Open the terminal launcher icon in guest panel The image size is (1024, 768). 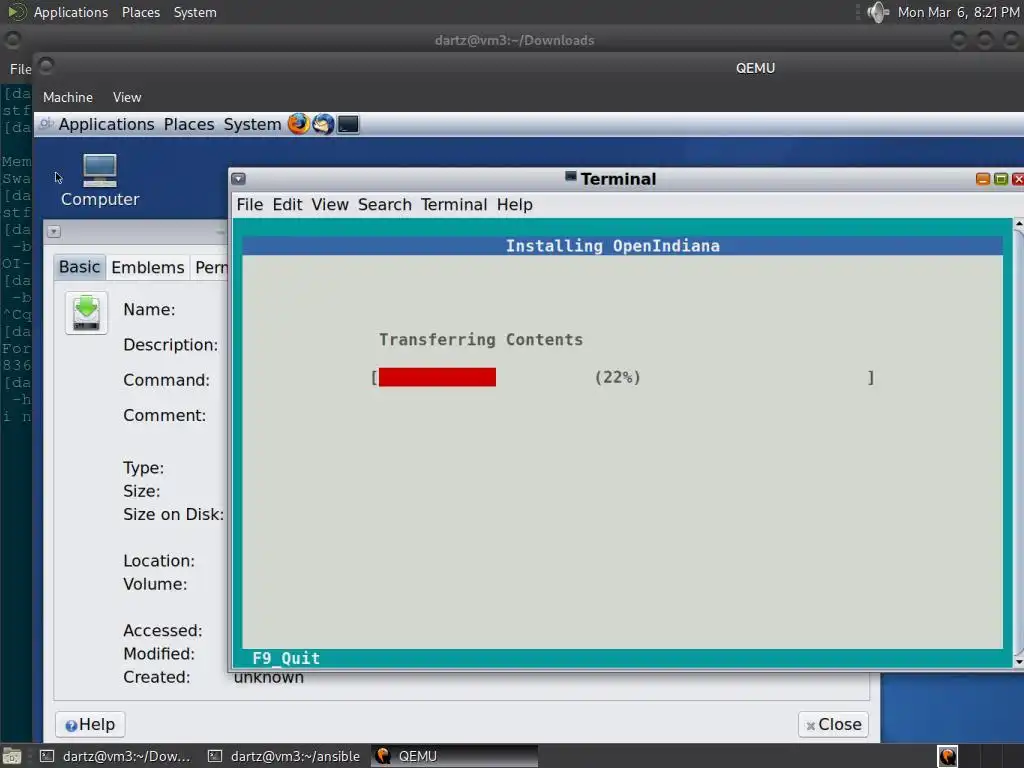click(x=348, y=123)
